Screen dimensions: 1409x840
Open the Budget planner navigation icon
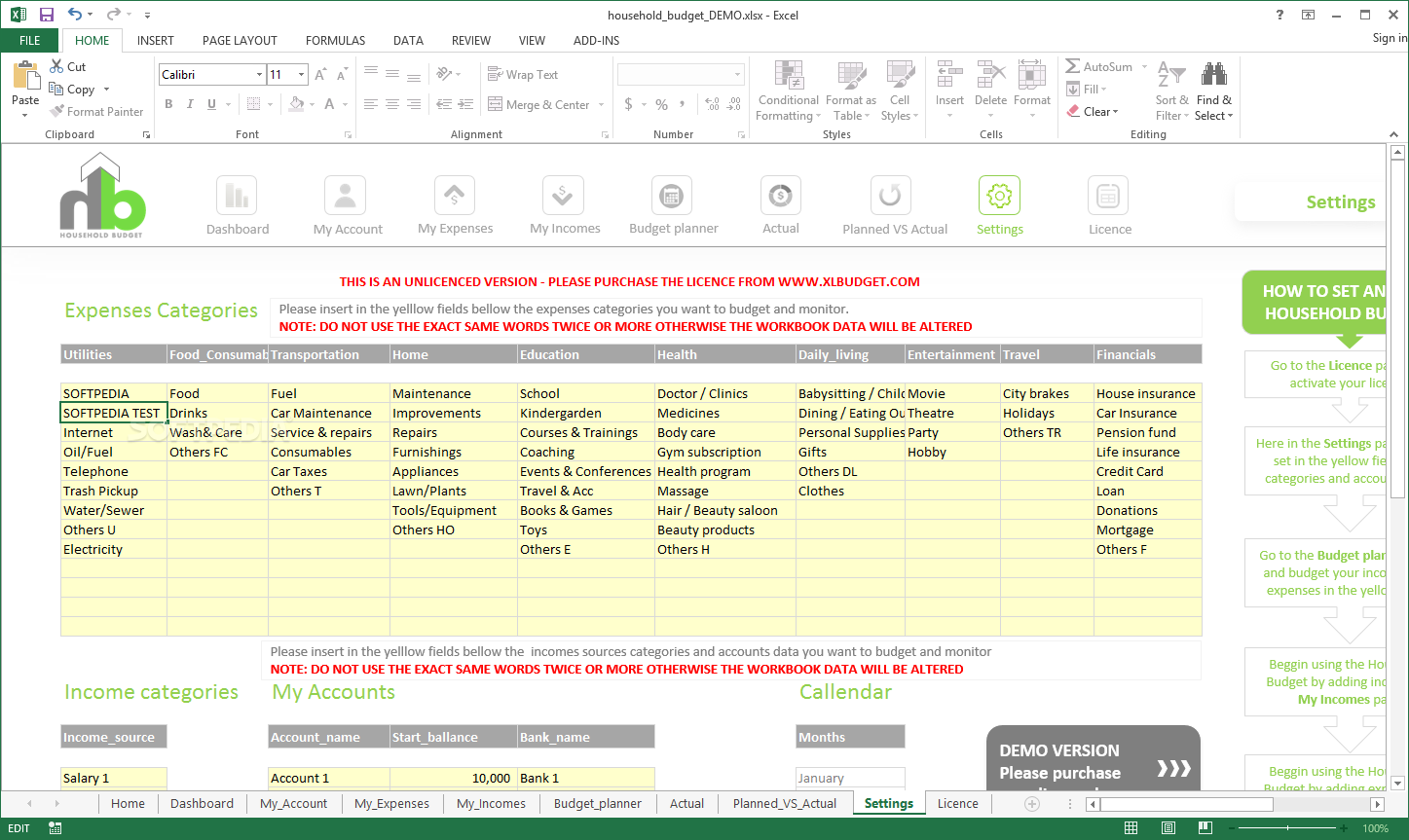(671, 196)
